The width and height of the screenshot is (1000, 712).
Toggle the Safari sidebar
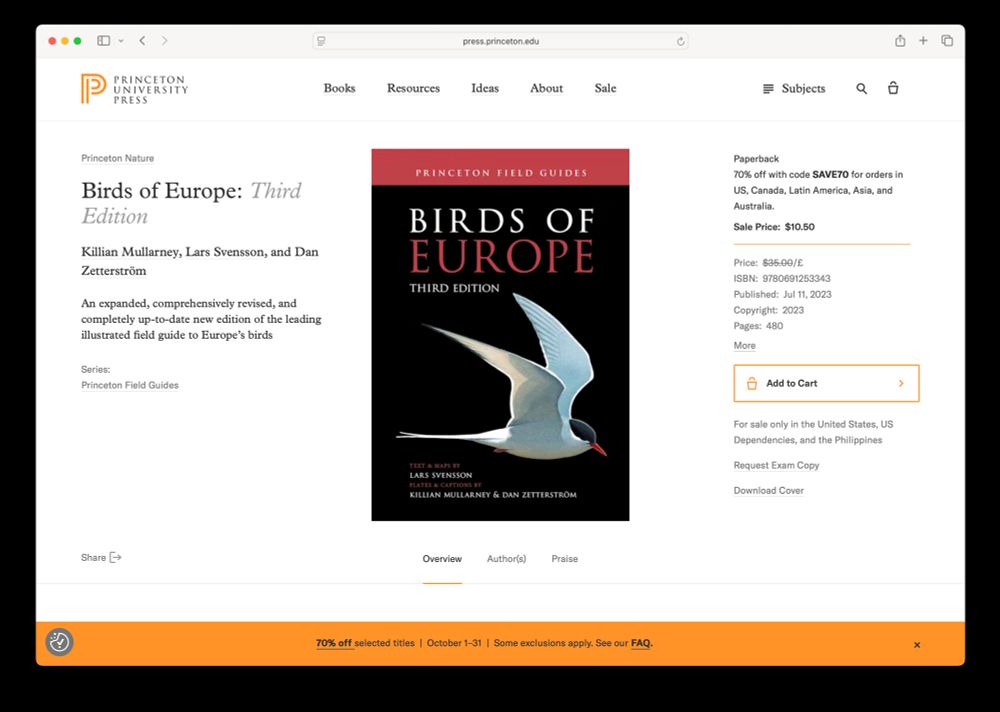[x=103, y=41]
